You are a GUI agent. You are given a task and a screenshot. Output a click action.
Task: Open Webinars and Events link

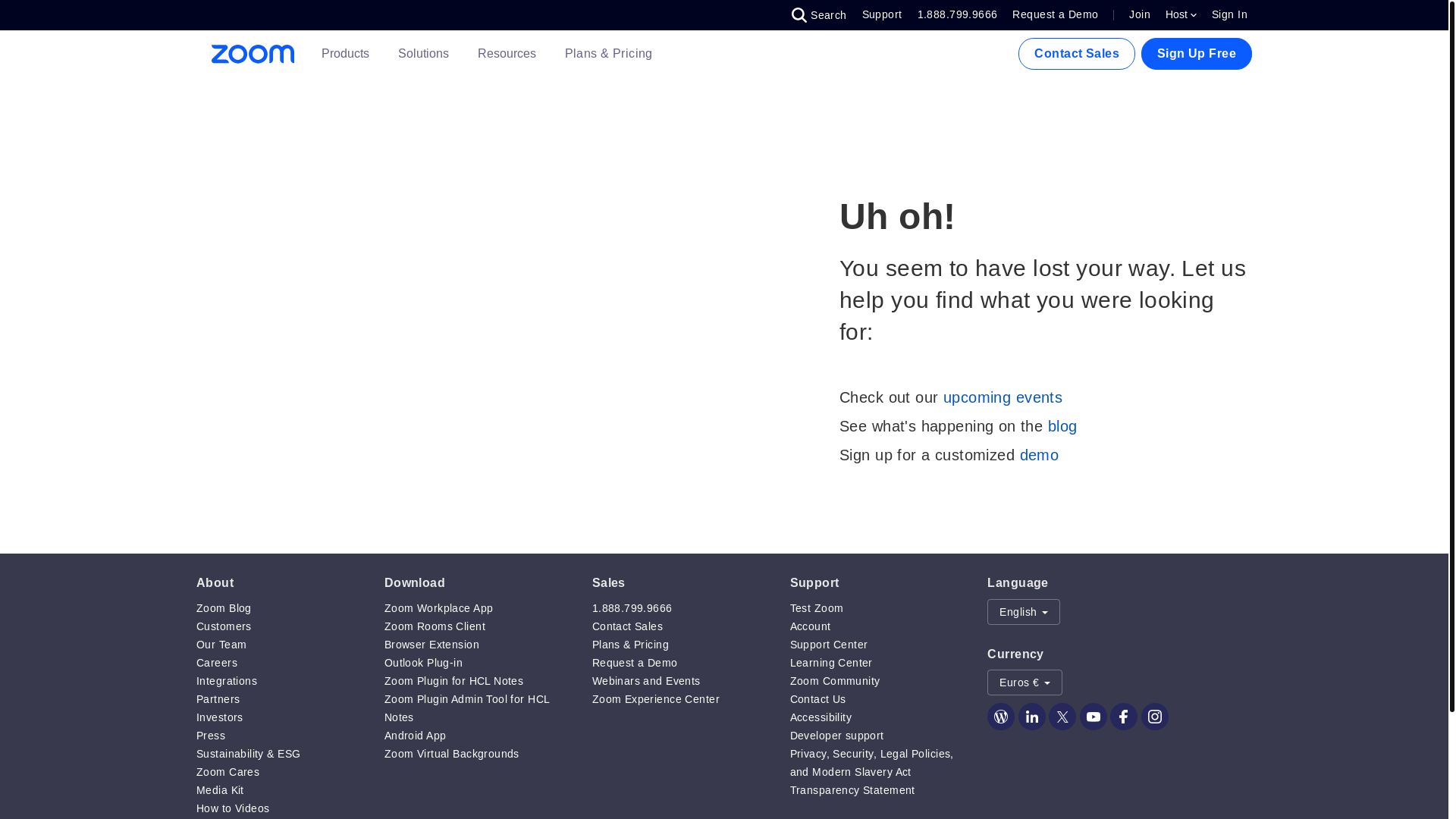pos(646,681)
